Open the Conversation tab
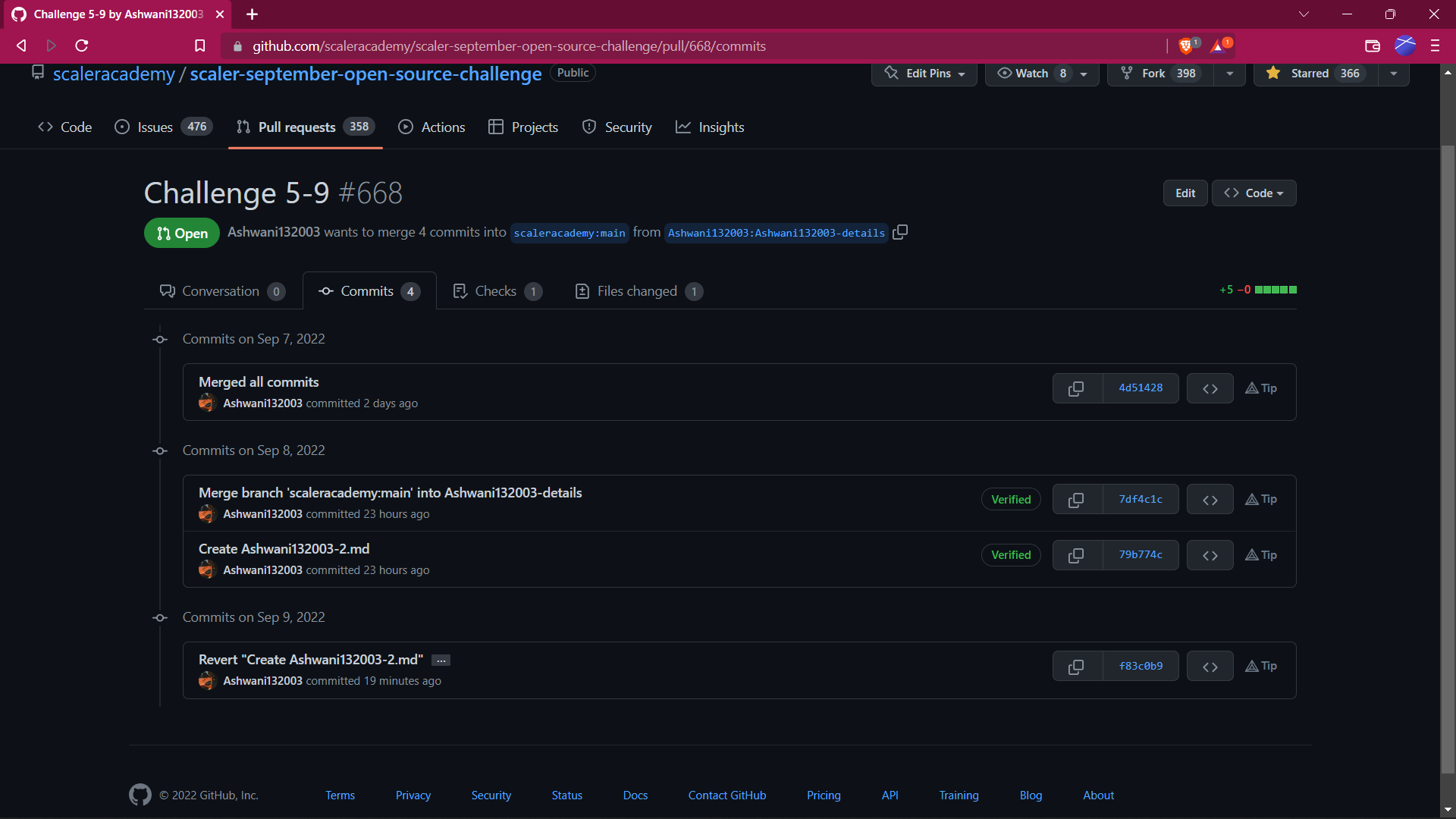 pyautogui.click(x=221, y=291)
